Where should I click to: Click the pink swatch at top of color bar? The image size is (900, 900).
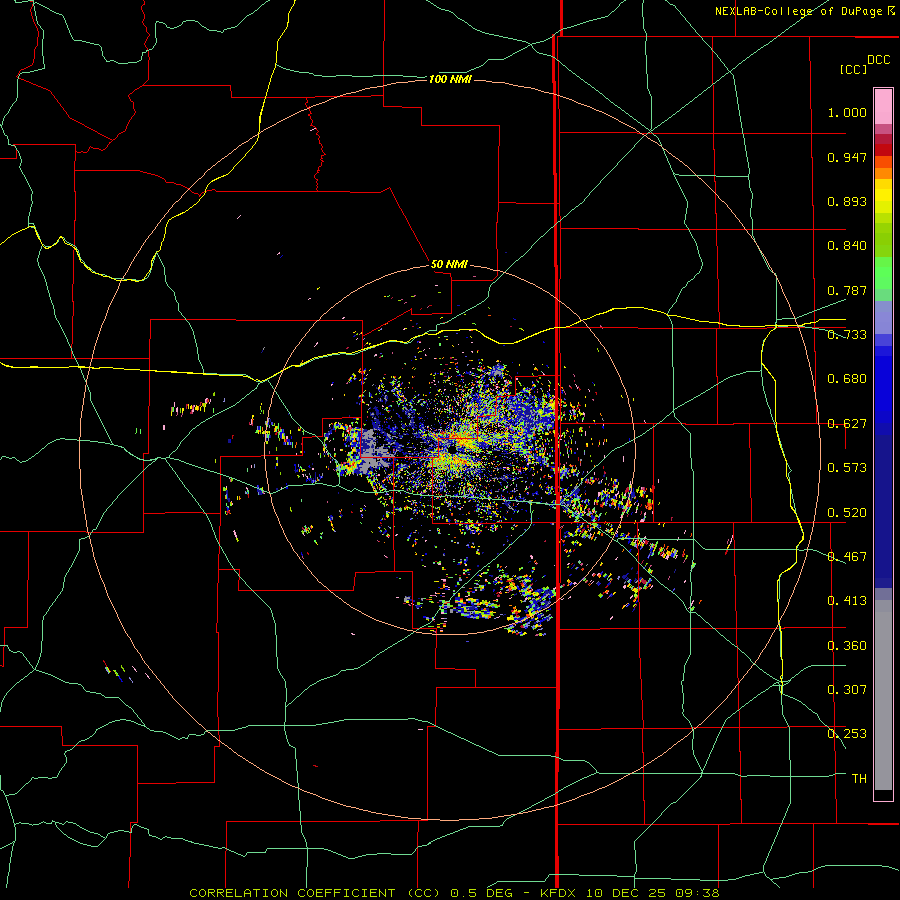[x=883, y=106]
